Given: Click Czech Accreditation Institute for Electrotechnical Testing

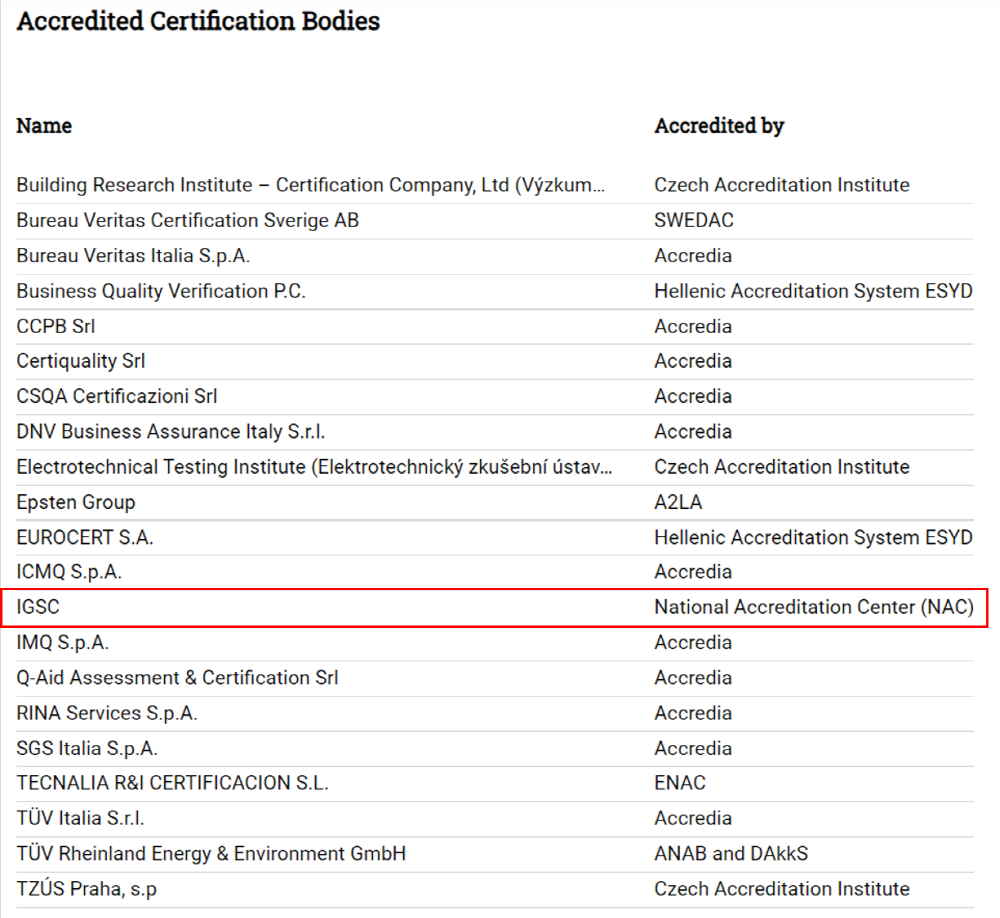Looking at the screenshot, I should [x=782, y=467].
